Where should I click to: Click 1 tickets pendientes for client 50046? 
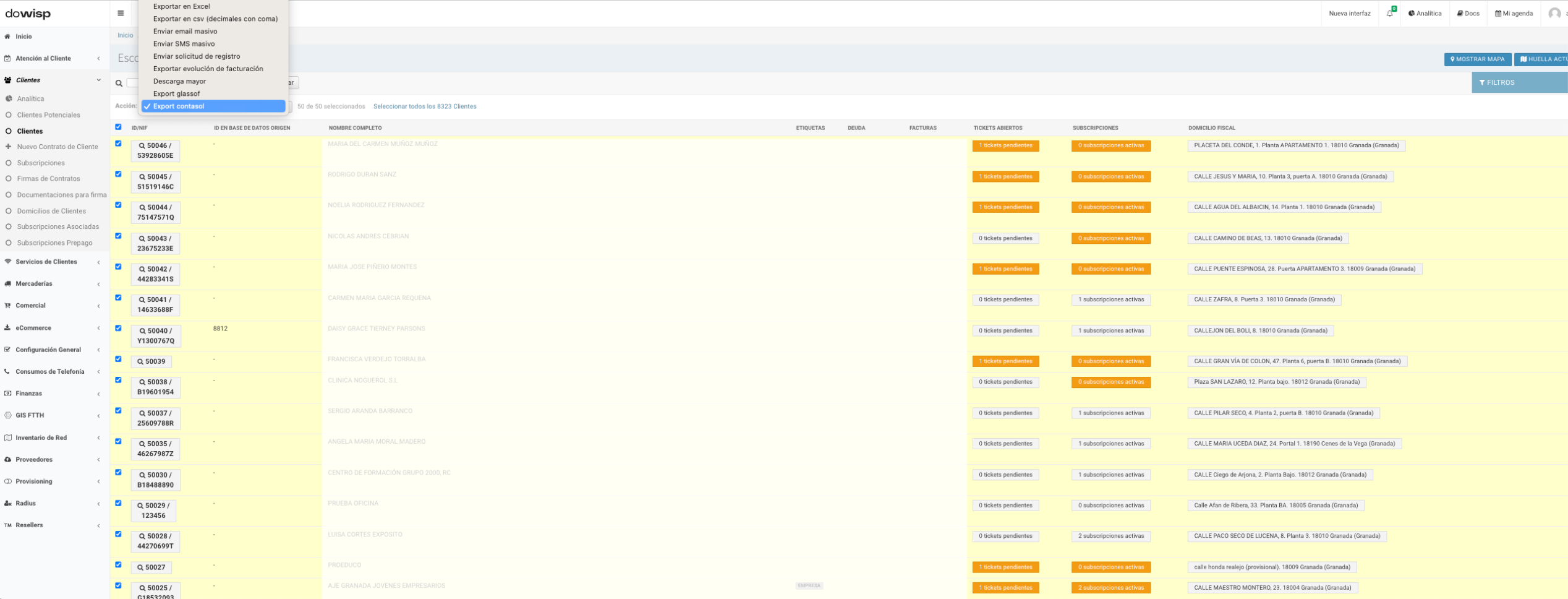click(1005, 145)
